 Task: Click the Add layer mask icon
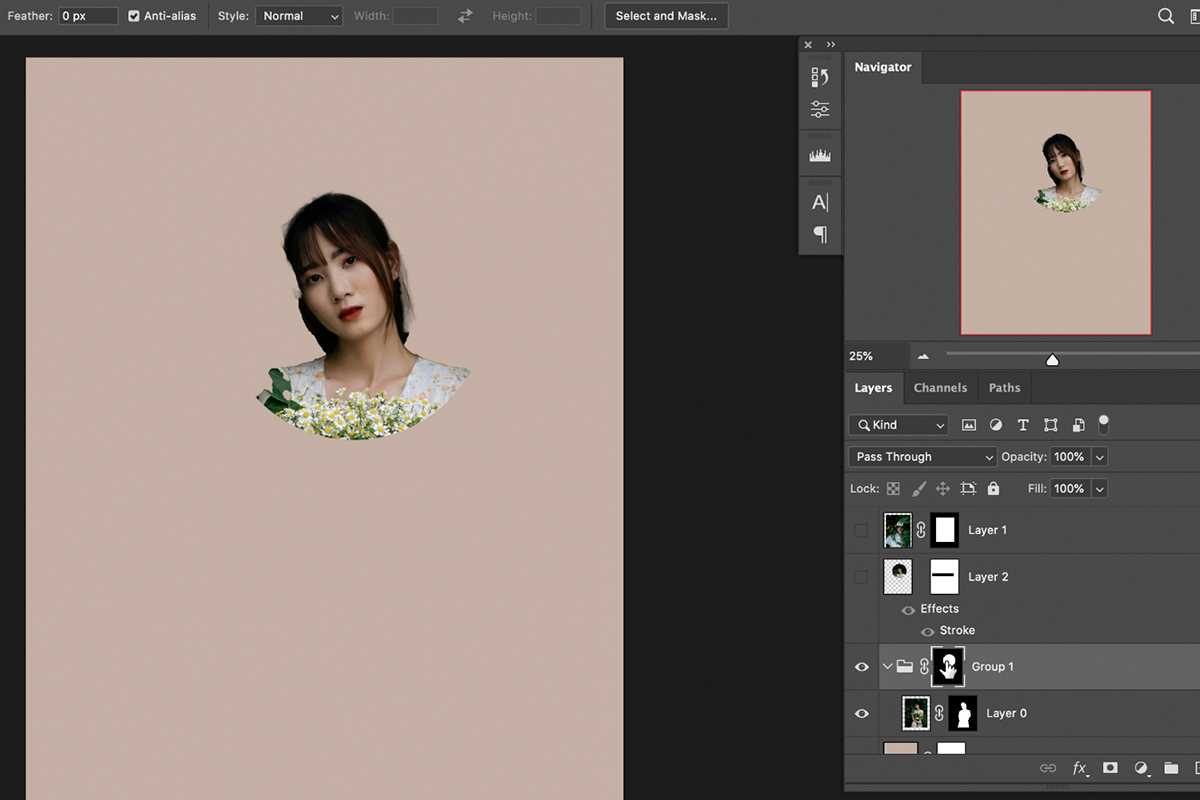click(1110, 768)
